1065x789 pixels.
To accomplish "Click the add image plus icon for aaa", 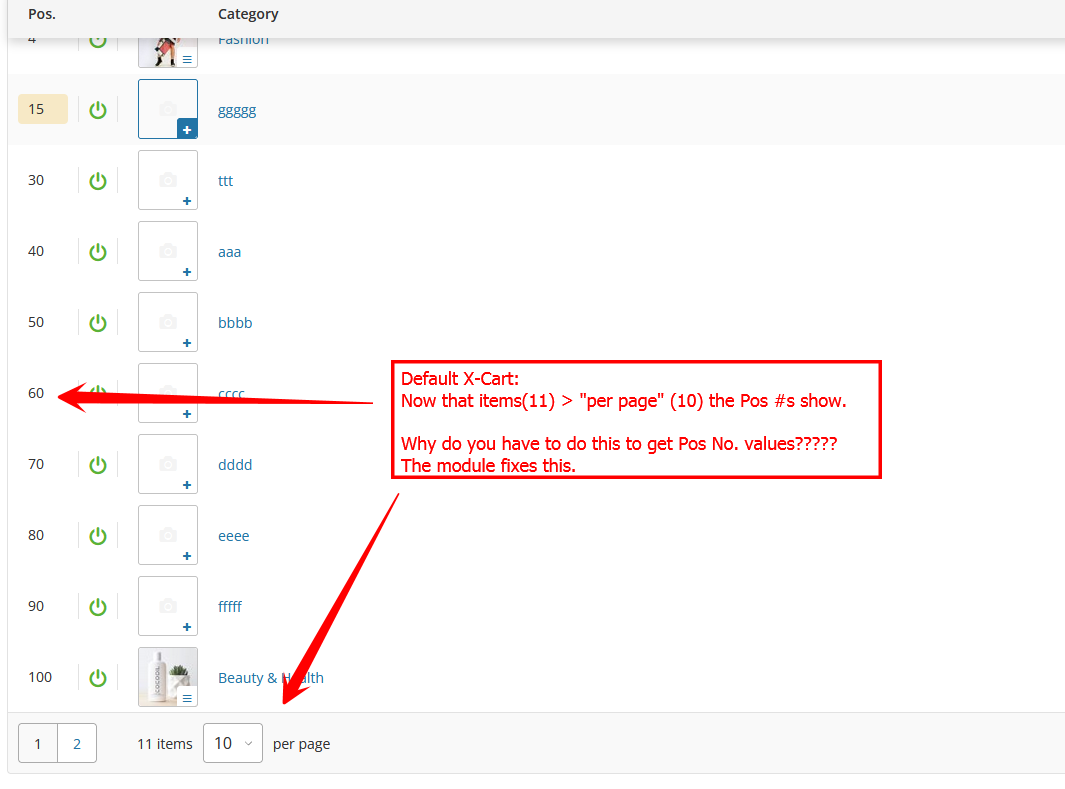I will click(x=187, y=272).
